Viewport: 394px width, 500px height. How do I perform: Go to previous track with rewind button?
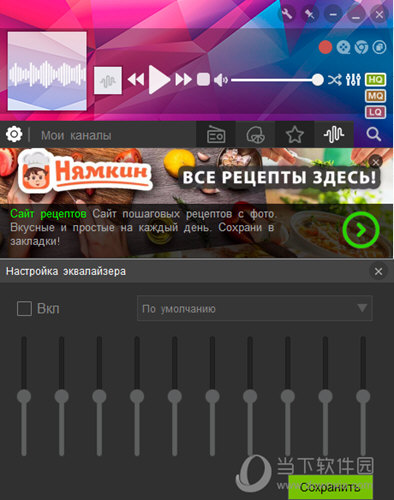point(136,80)
